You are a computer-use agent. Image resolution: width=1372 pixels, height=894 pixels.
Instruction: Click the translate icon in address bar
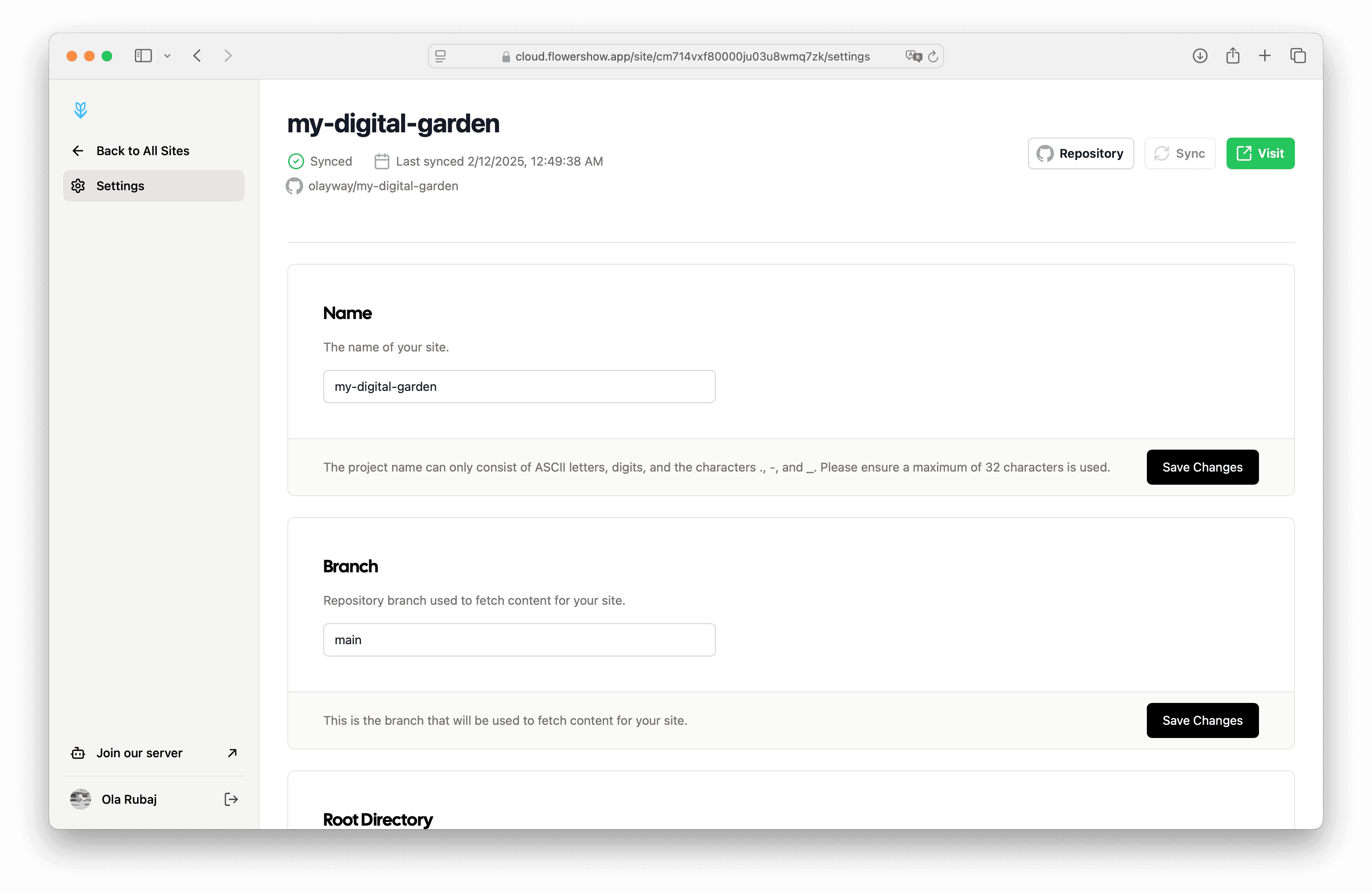(914, 56)
